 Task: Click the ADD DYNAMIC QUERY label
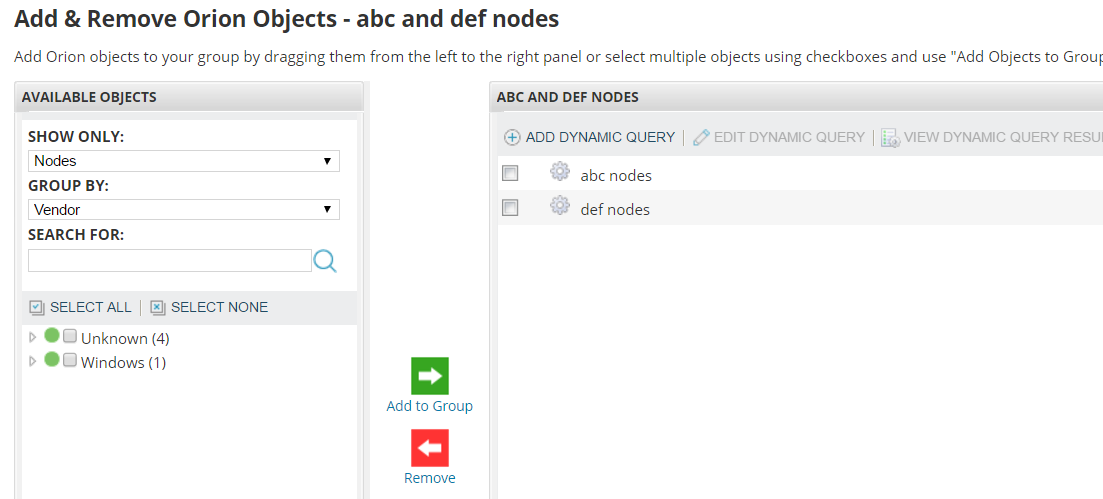coord(600,137)
